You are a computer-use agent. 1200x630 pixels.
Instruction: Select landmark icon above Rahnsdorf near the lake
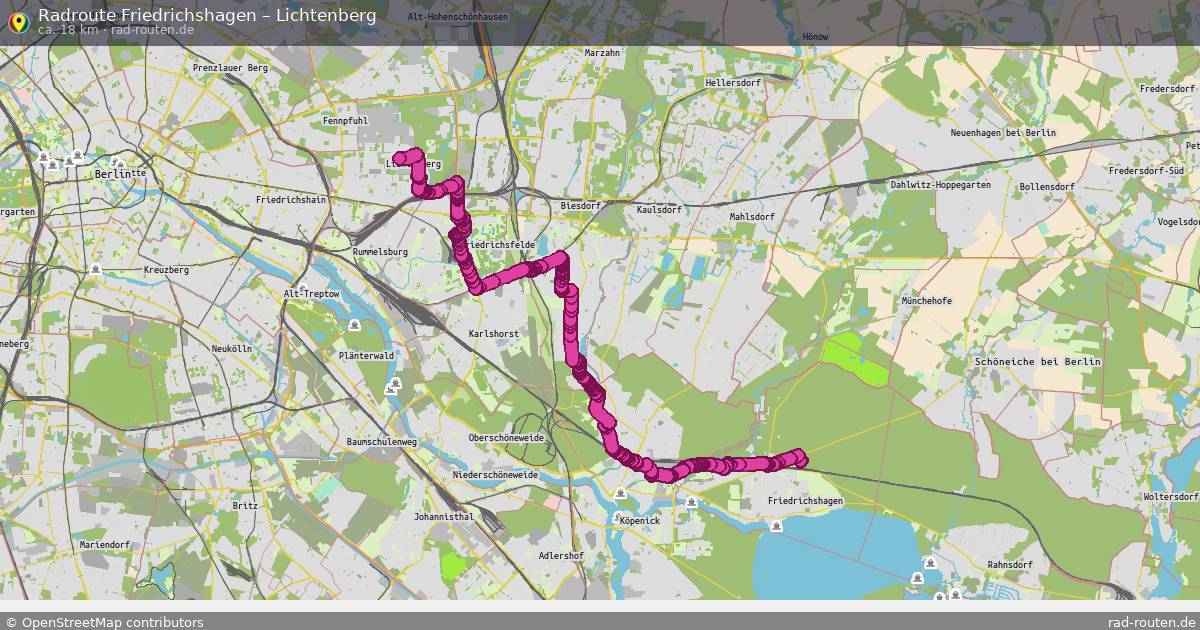click(932, 565)
